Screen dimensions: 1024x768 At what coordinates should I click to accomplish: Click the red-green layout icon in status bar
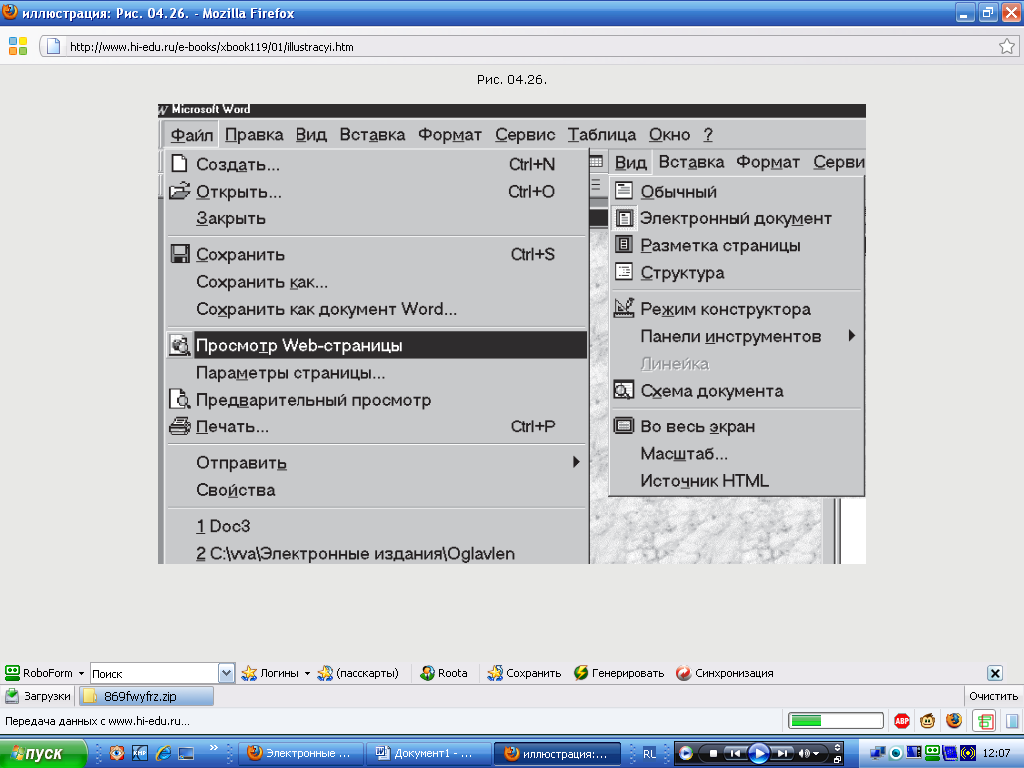point(984,721)
